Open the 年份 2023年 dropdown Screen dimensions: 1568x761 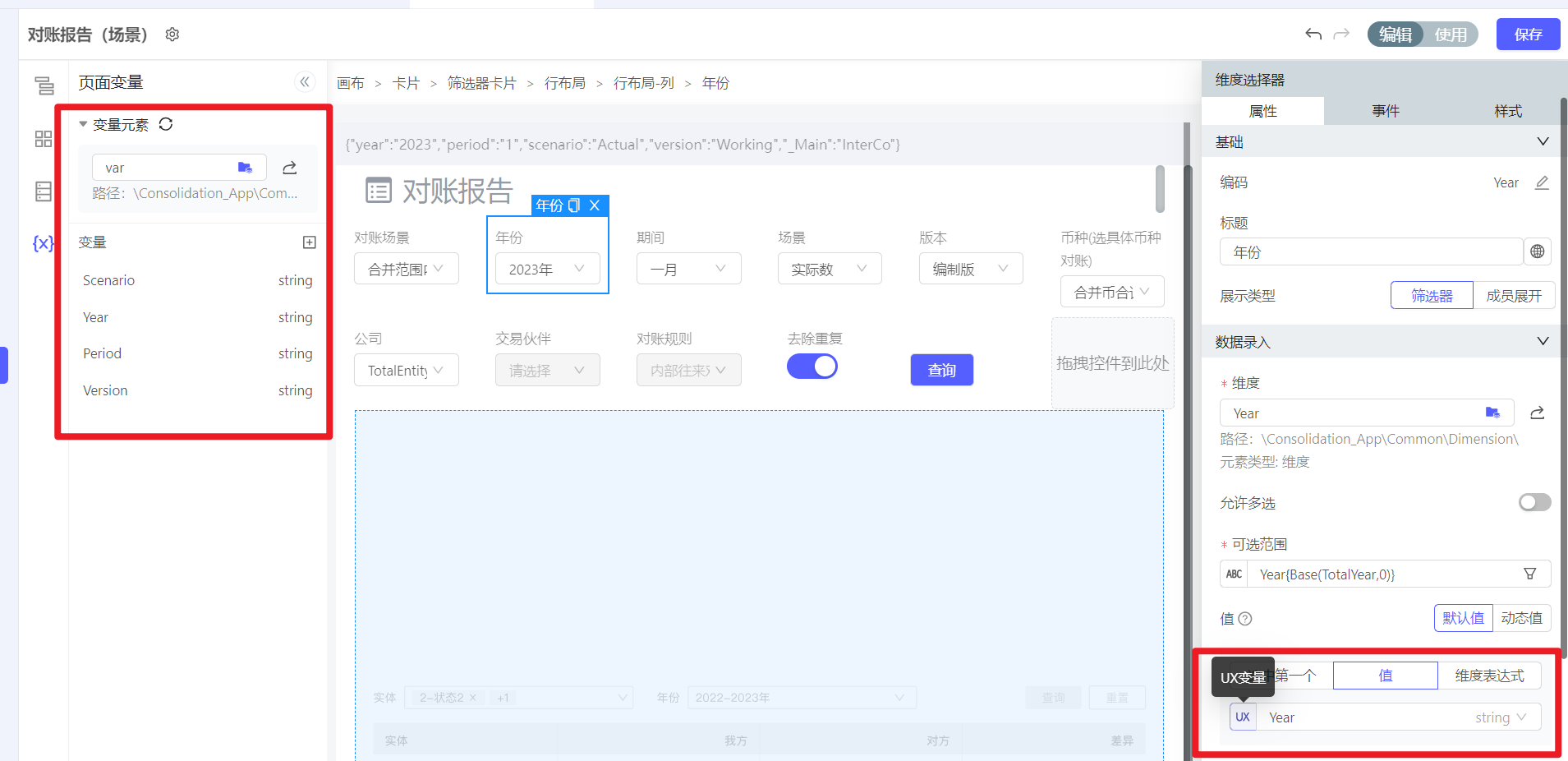coord(547,269)
